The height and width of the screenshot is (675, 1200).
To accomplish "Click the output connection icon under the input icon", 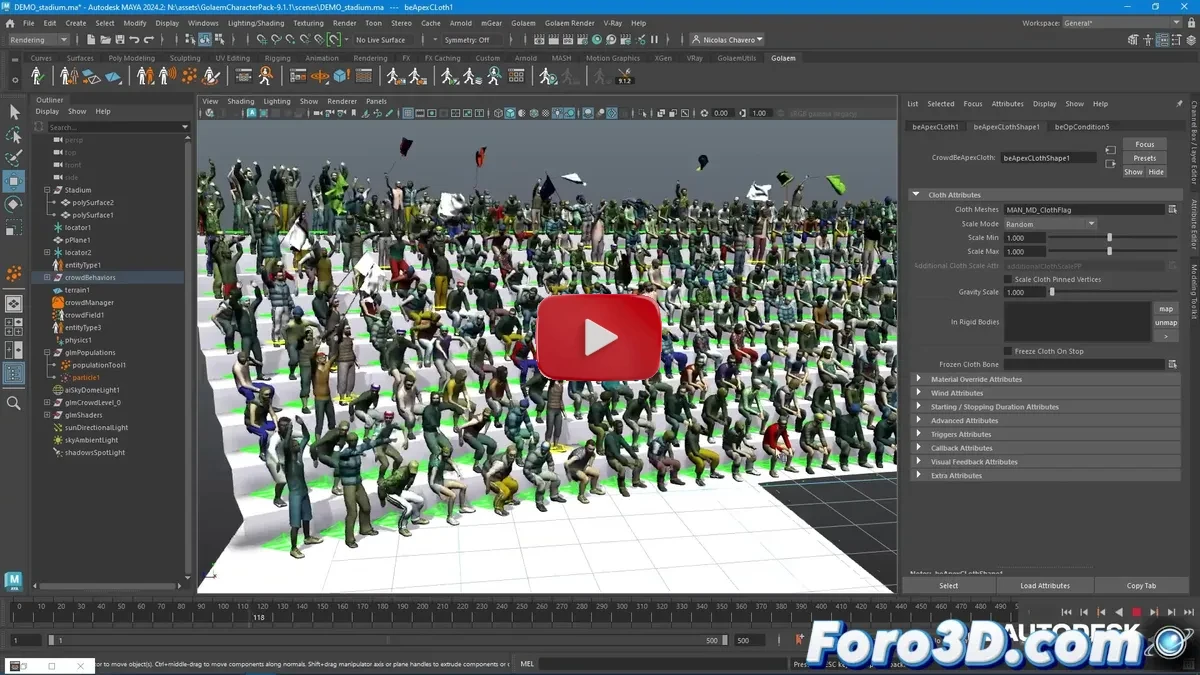I will pyautogui.click(x=1110, y=164).
